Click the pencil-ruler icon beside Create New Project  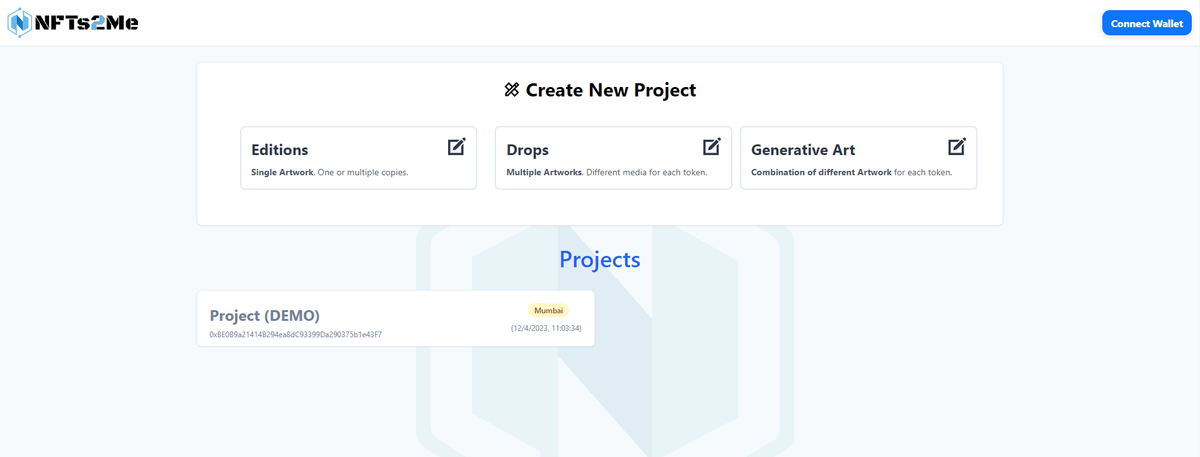[x=512, y=90]
